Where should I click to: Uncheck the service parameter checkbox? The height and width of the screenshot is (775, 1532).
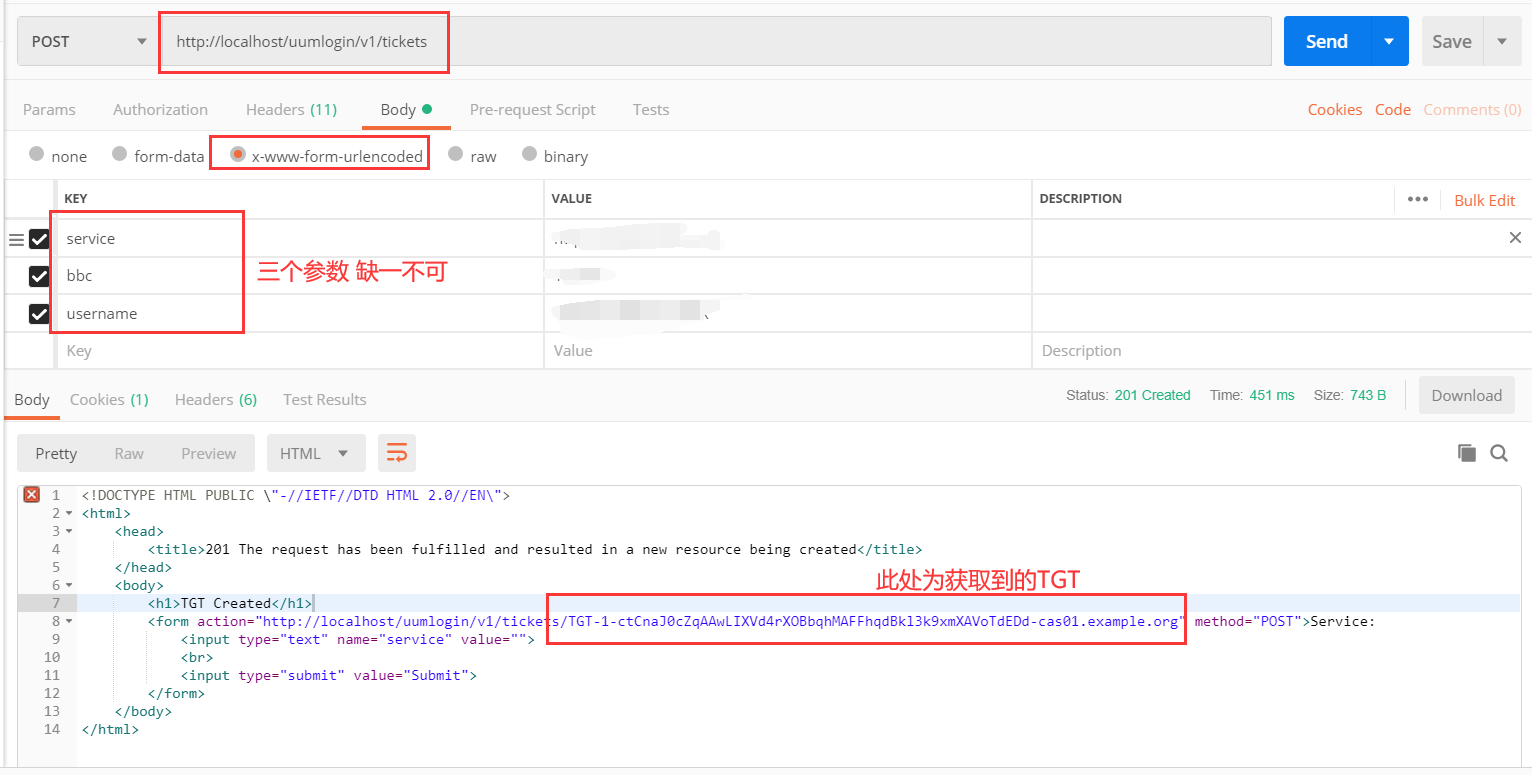pyautogui.click(x=39, y=239)
